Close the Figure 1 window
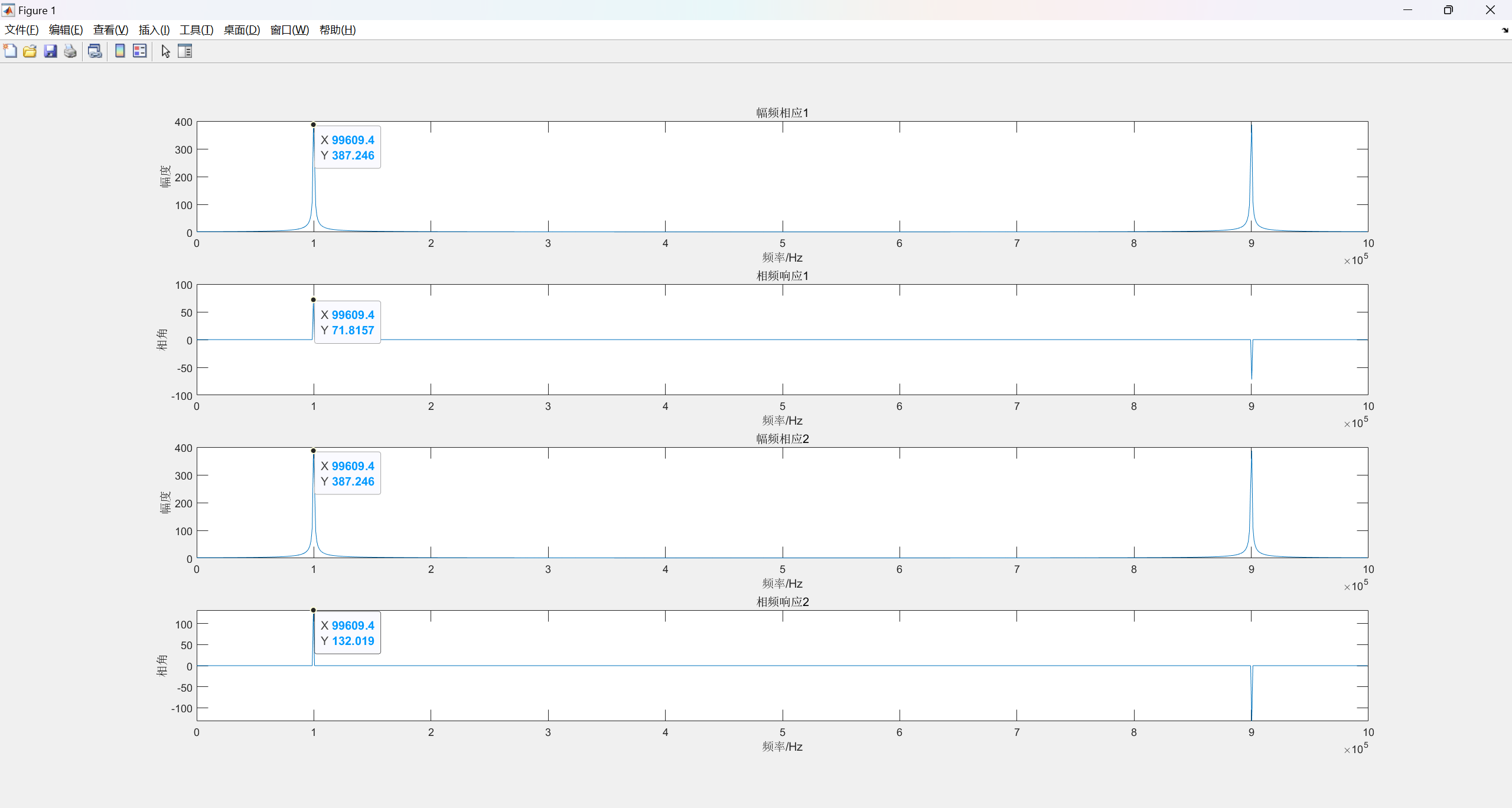 pos(1490,10)
